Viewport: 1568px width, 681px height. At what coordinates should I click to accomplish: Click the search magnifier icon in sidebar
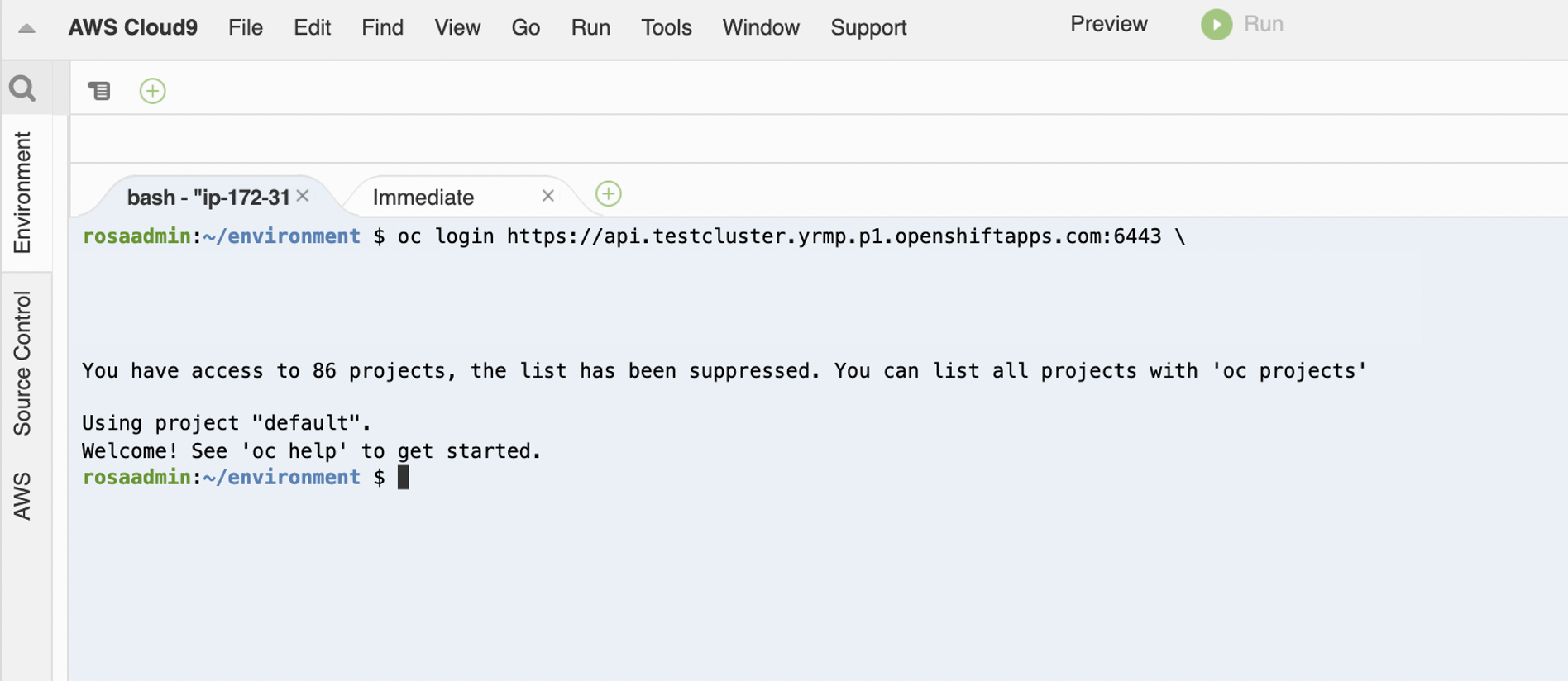pos(22,88)
